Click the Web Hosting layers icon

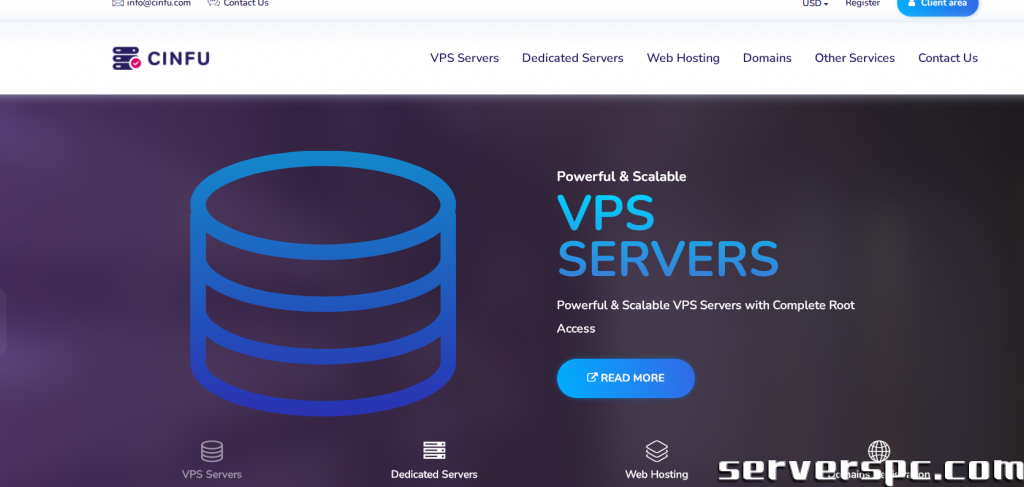(x=656, y=451)
